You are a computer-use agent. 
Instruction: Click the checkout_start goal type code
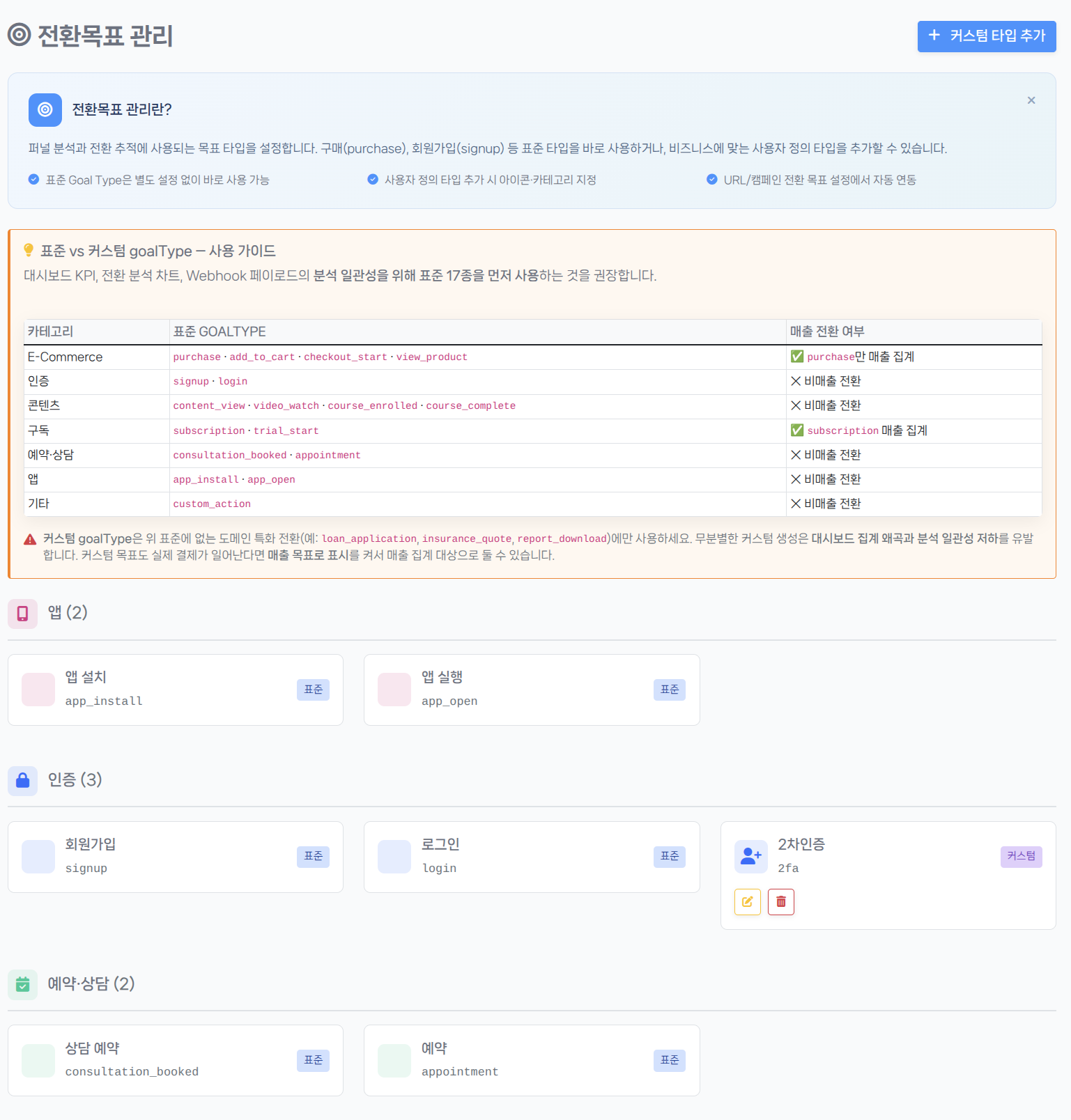pyautogui.click(x=346, y=357)
